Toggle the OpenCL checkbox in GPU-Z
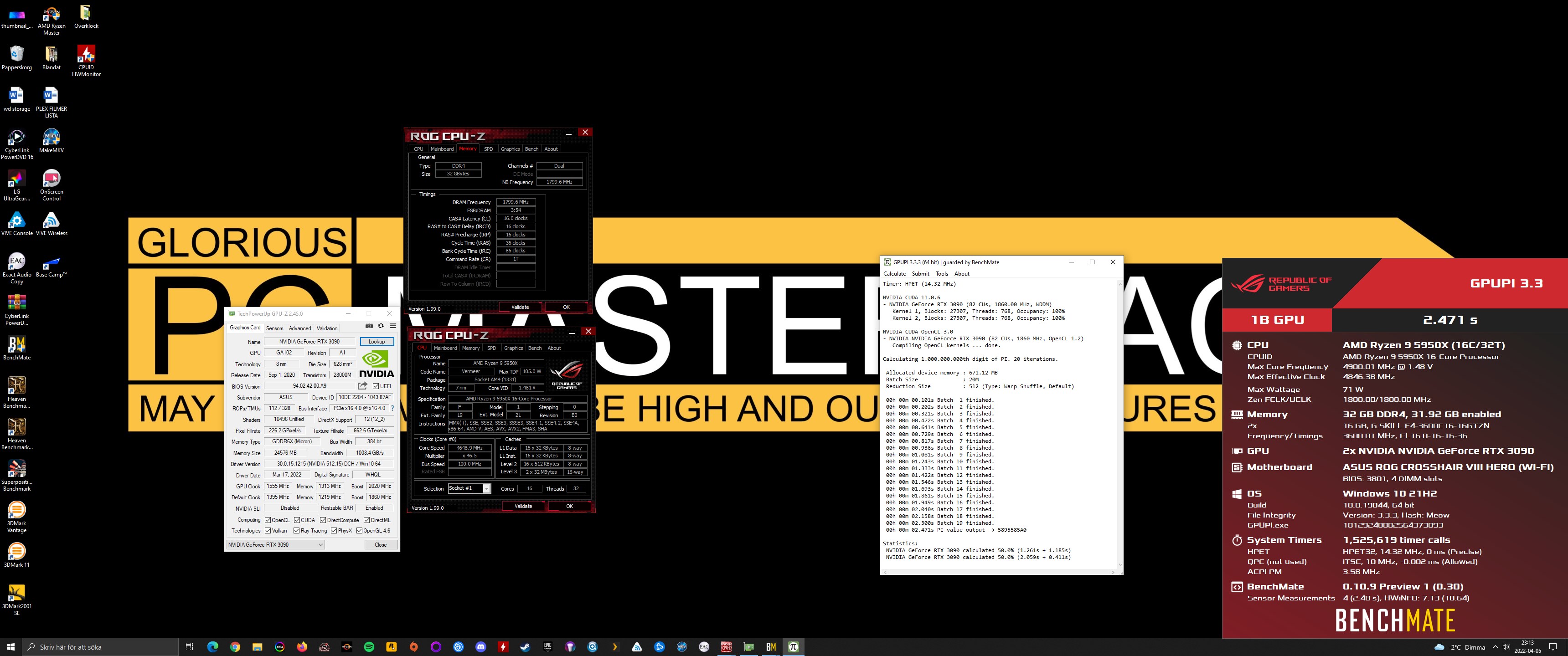 click(x=268, y=520)
